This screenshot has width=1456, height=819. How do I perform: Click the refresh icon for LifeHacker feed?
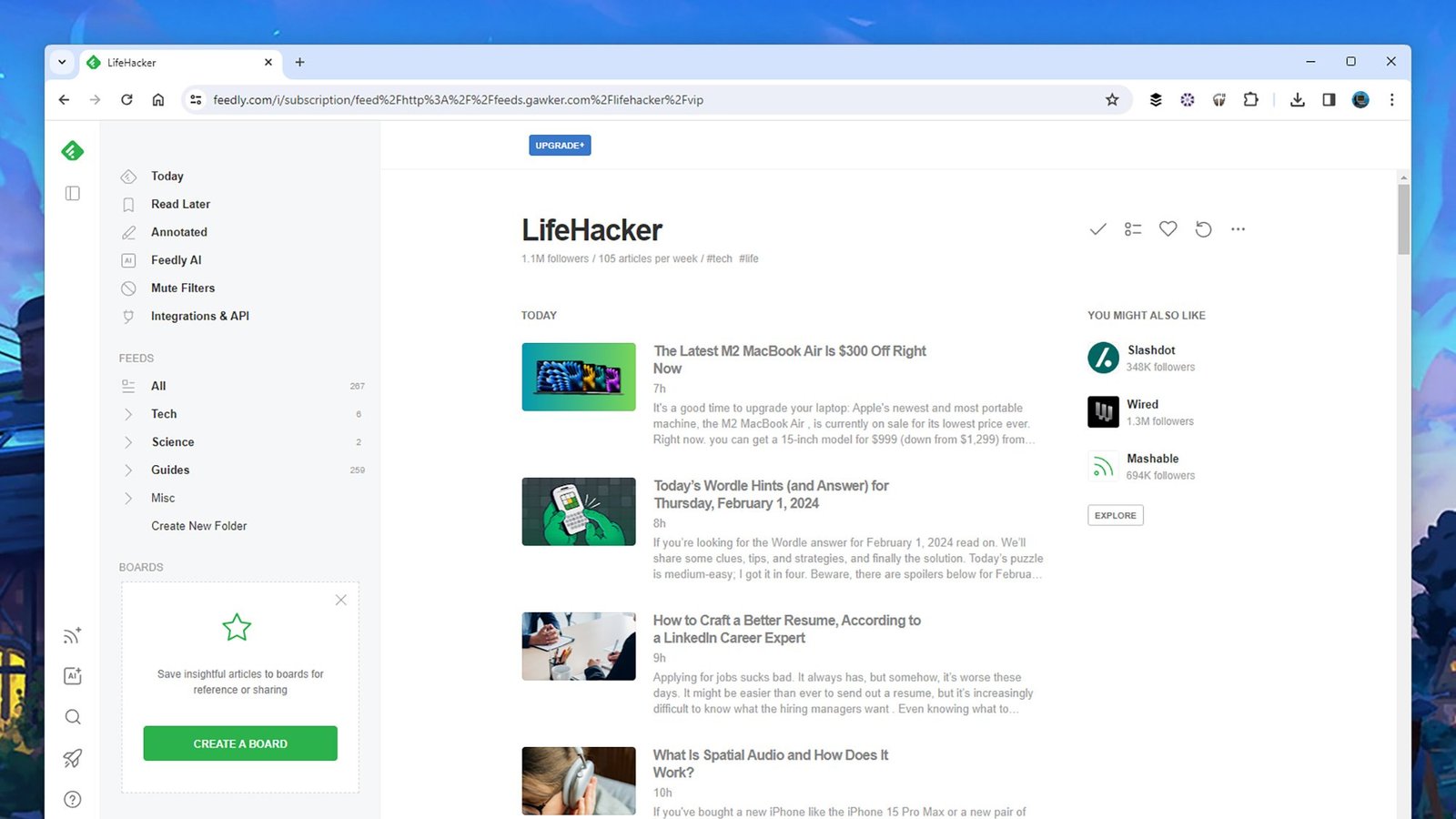point(1203,229)
